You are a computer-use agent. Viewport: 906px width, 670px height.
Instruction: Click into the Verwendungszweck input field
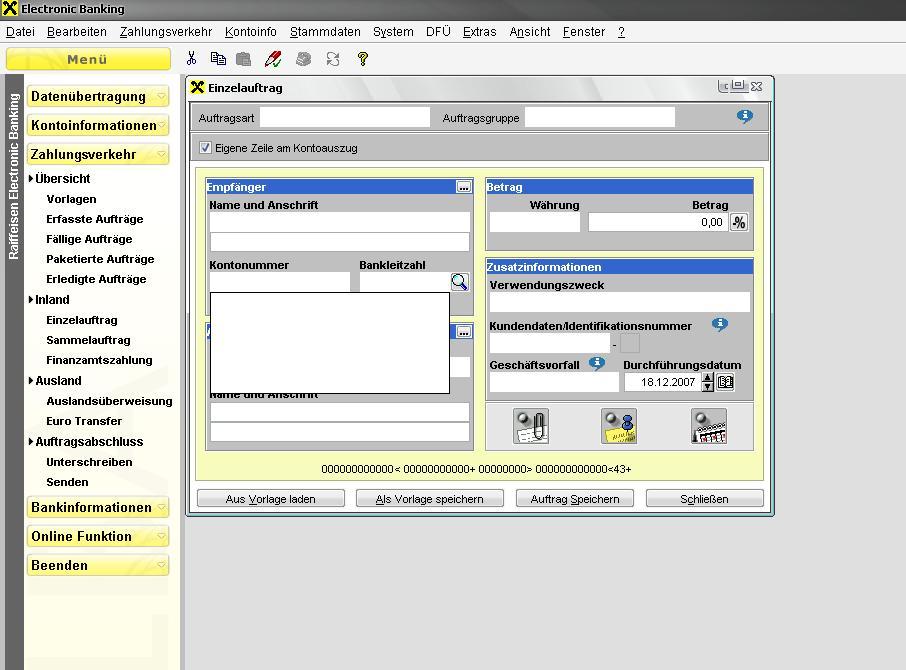(x=619, y=302)
